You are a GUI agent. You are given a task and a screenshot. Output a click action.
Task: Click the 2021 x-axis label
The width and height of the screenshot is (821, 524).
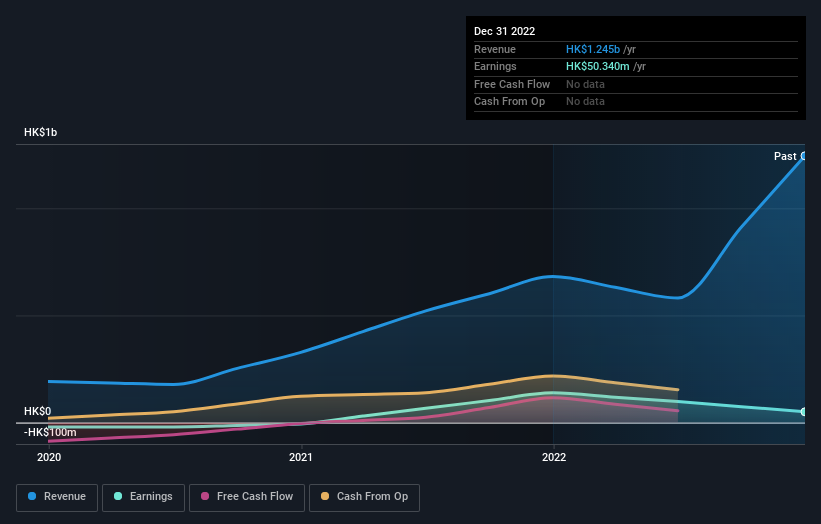(x=301, y=458)
